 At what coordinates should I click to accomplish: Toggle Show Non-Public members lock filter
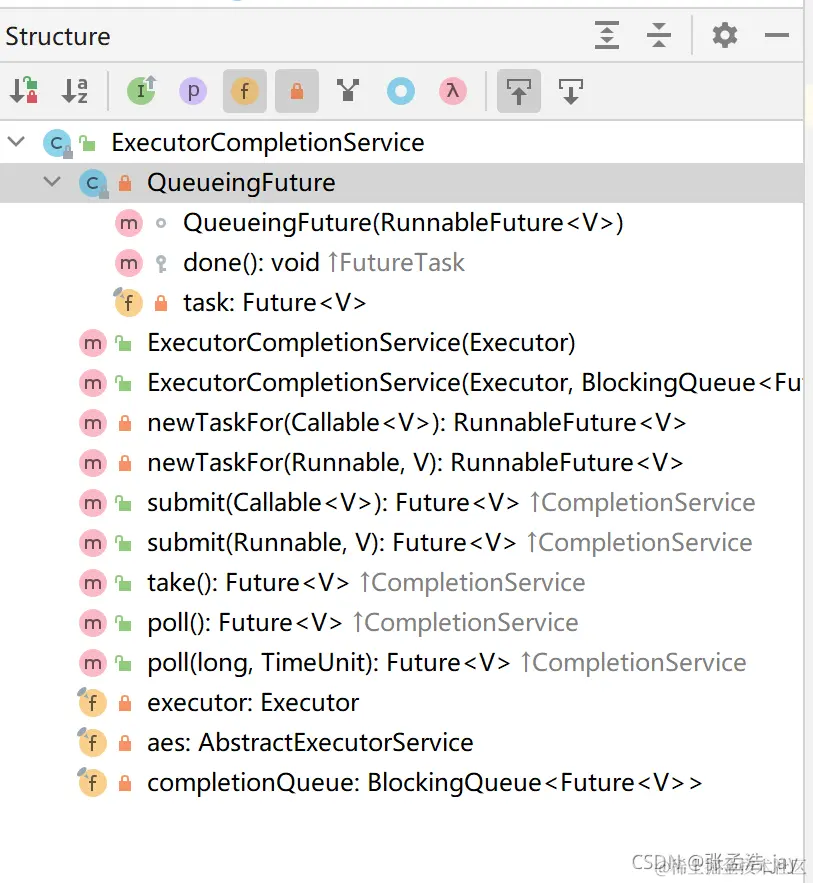tap(297, 91)
